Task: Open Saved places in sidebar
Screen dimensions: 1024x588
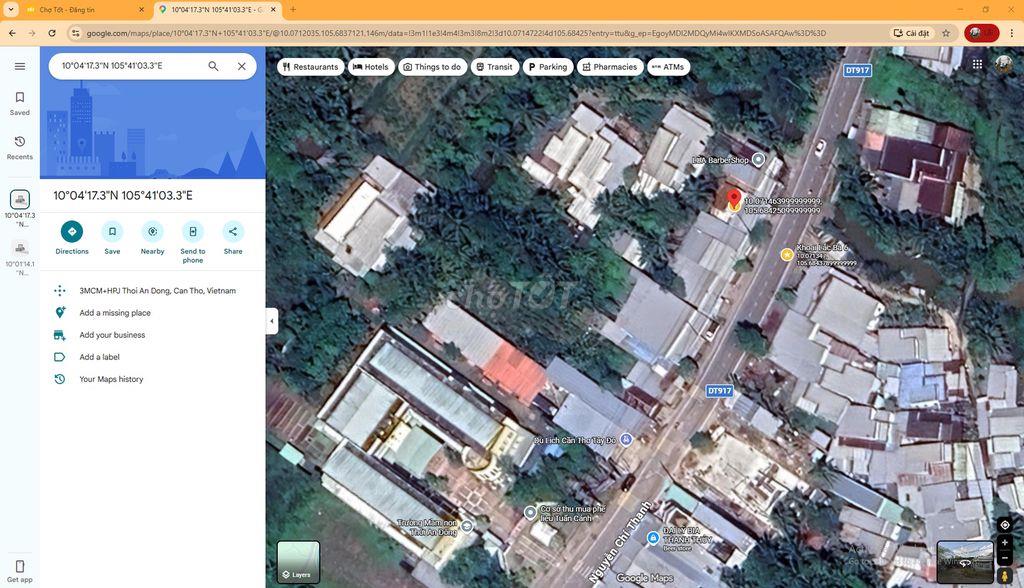Action: pos(20,103)
